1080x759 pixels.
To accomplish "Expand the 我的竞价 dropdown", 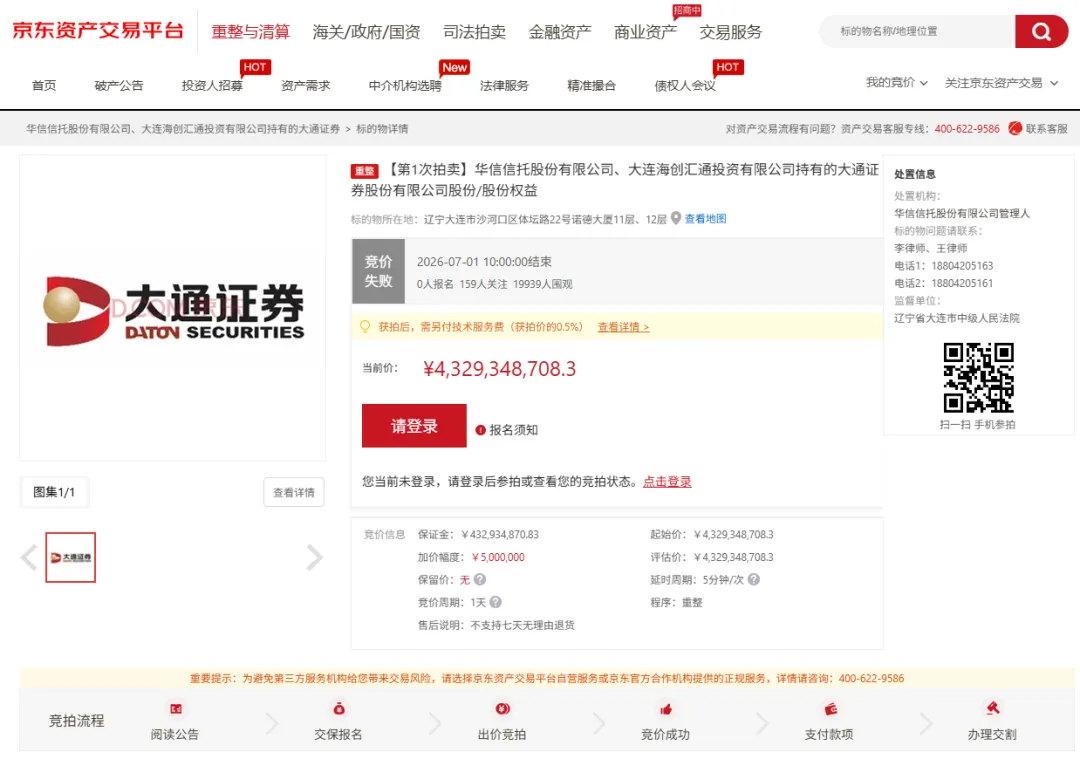I will 896,83.
